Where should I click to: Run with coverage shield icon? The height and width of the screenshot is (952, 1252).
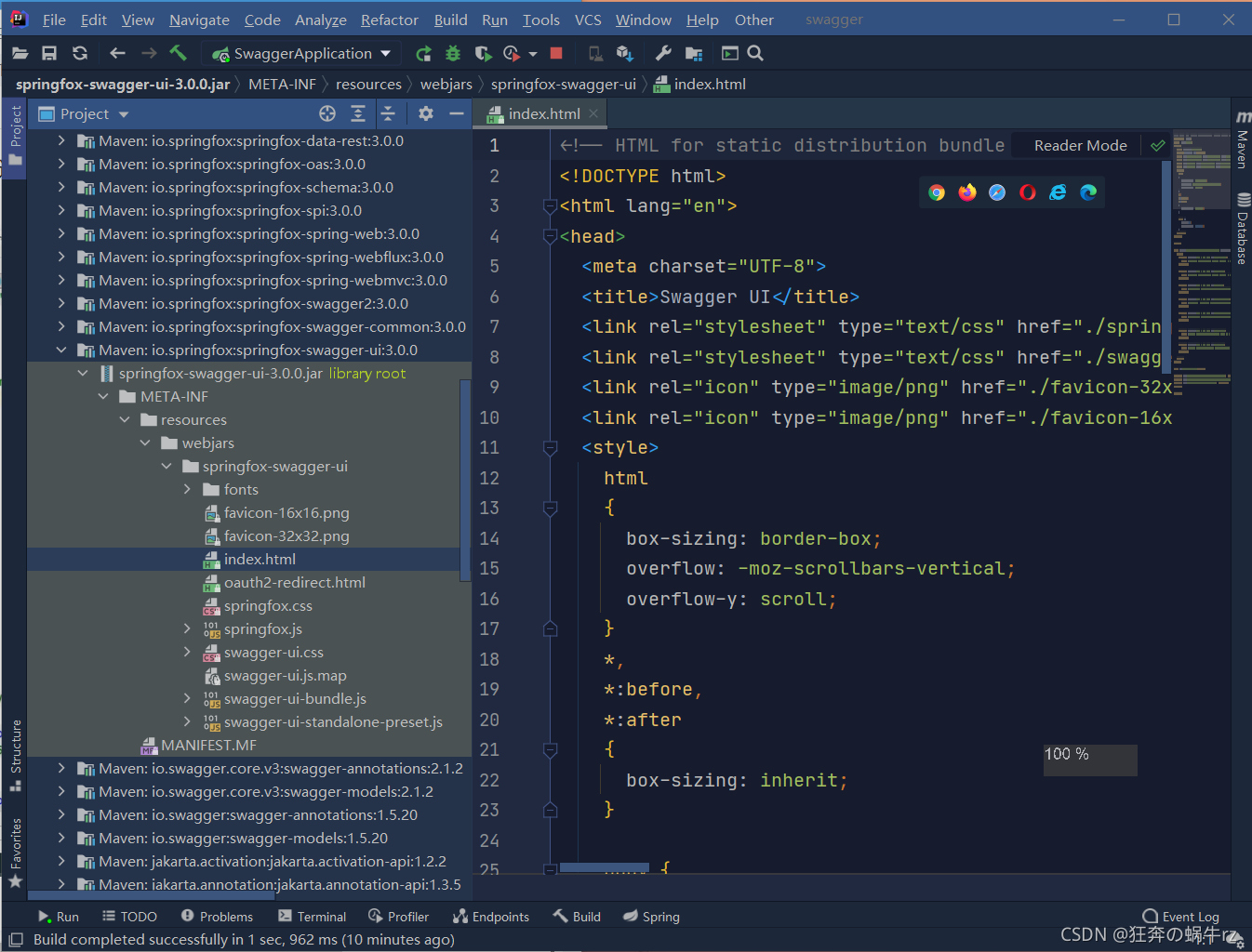pyautogui.click(x=483, y=54)
